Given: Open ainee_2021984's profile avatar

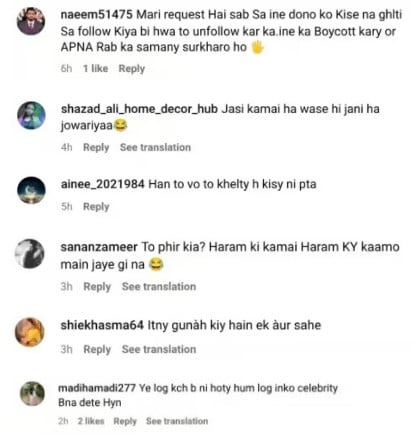Looking at the screenshot, I should pos(31,190).
